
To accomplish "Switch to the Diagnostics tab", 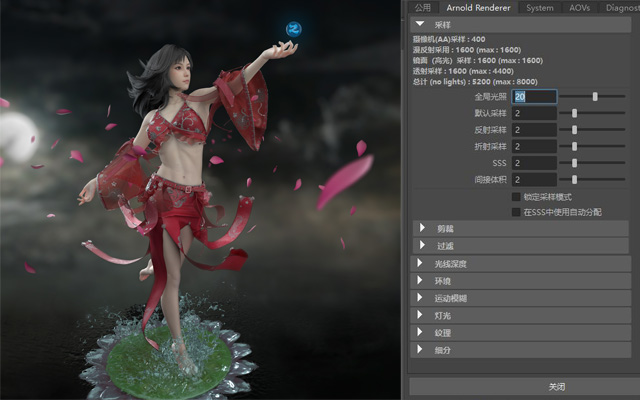I will [x=621, y=8].
